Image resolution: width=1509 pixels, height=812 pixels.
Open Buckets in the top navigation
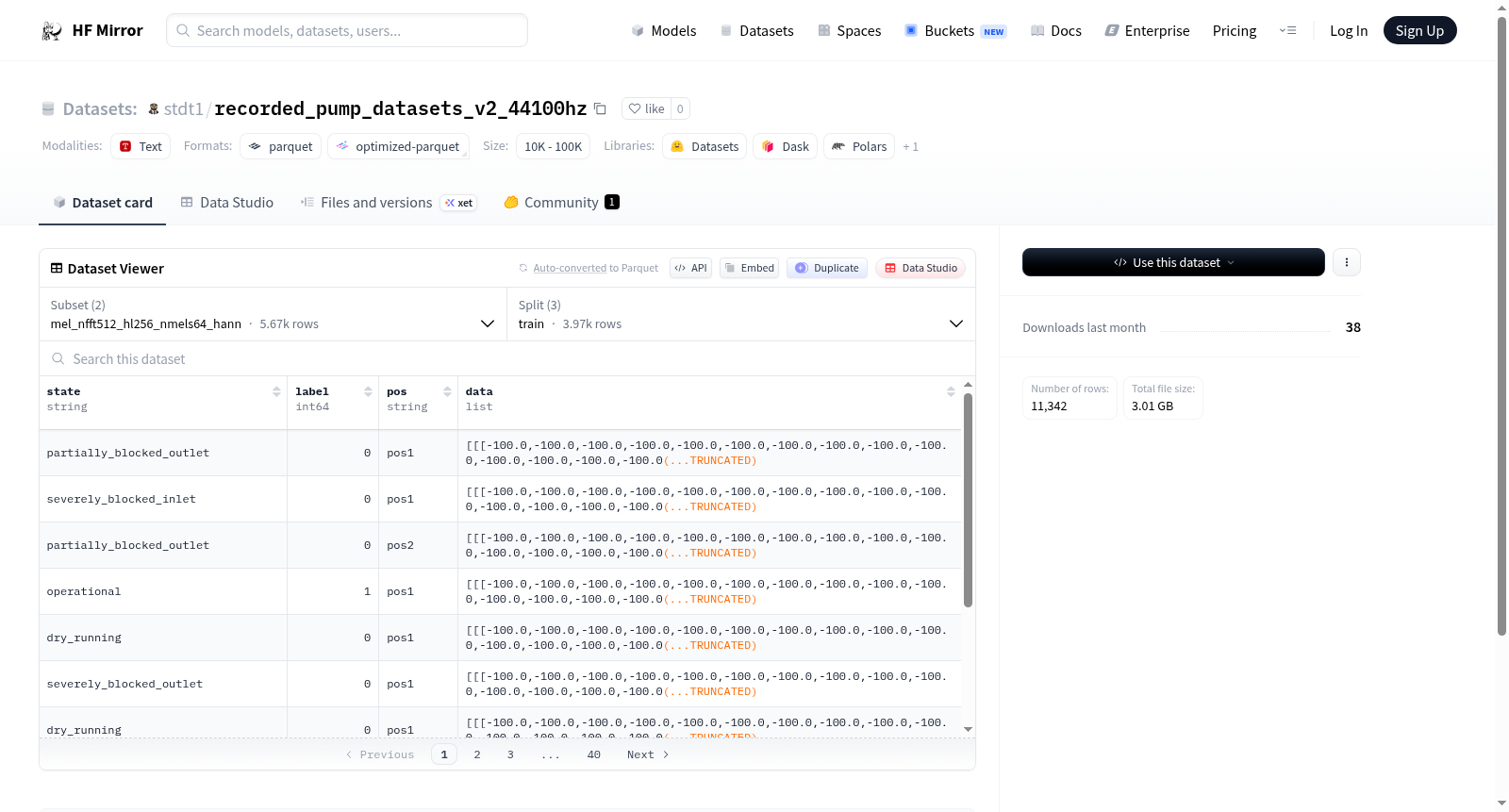tap(955, 31)
